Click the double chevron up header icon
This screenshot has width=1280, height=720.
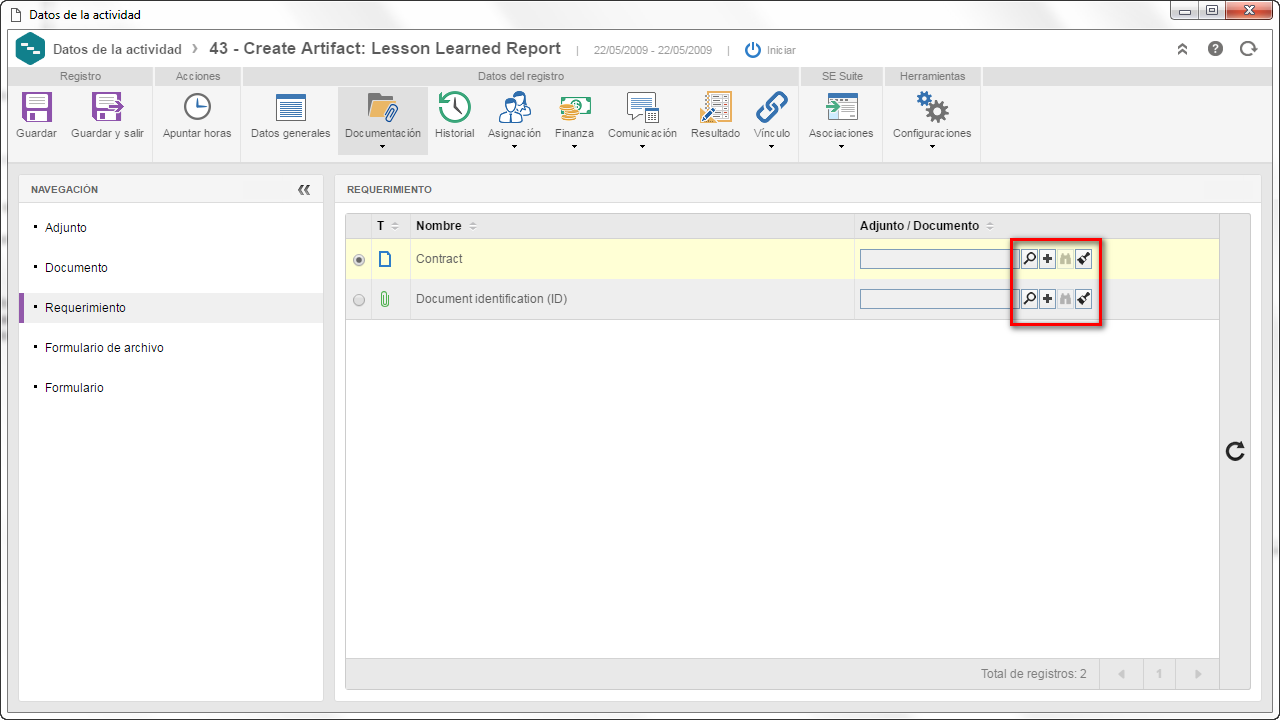[x=1182, y=48]
